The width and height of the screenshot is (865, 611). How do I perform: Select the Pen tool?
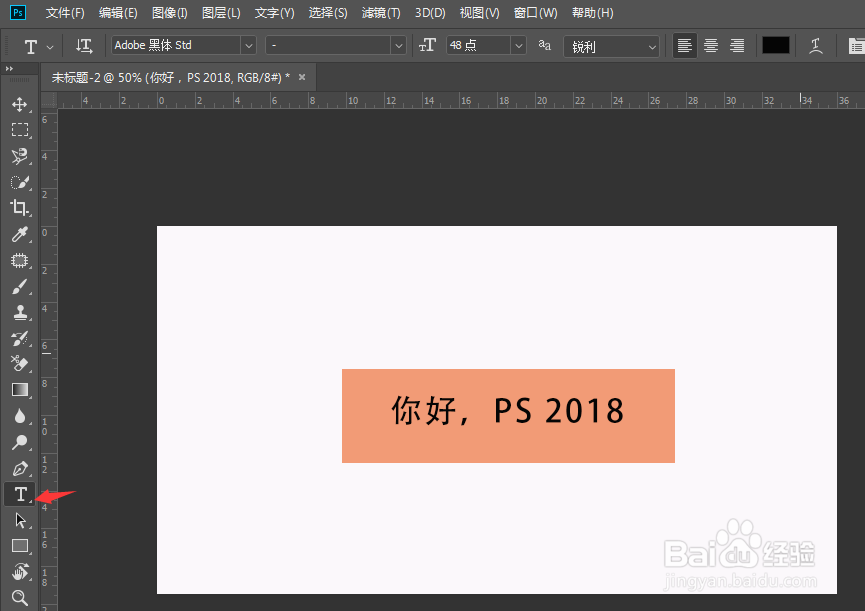point(20,468)
